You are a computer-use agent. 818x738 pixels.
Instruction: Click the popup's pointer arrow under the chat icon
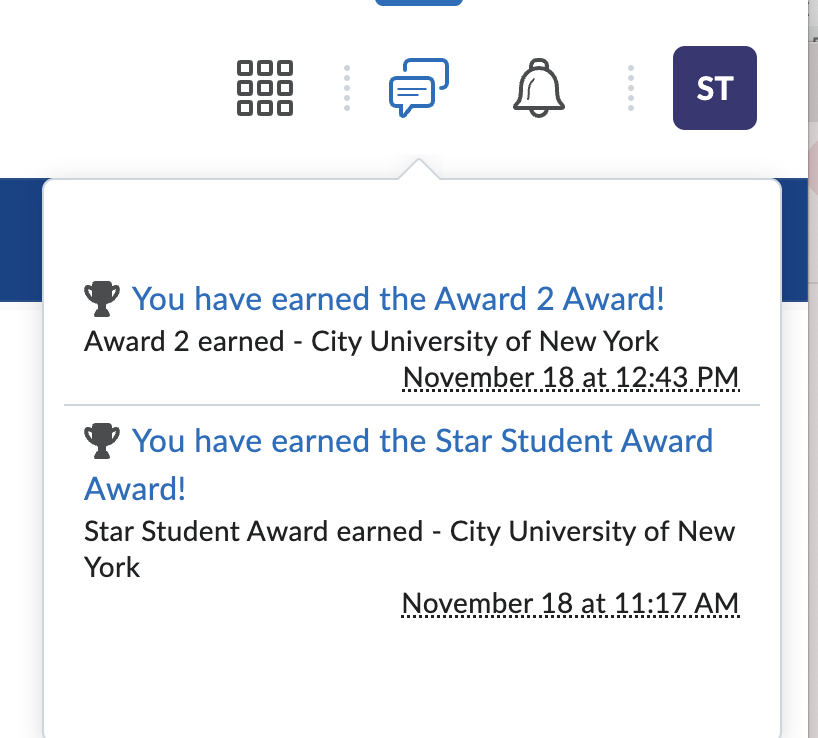pos(418,170)
